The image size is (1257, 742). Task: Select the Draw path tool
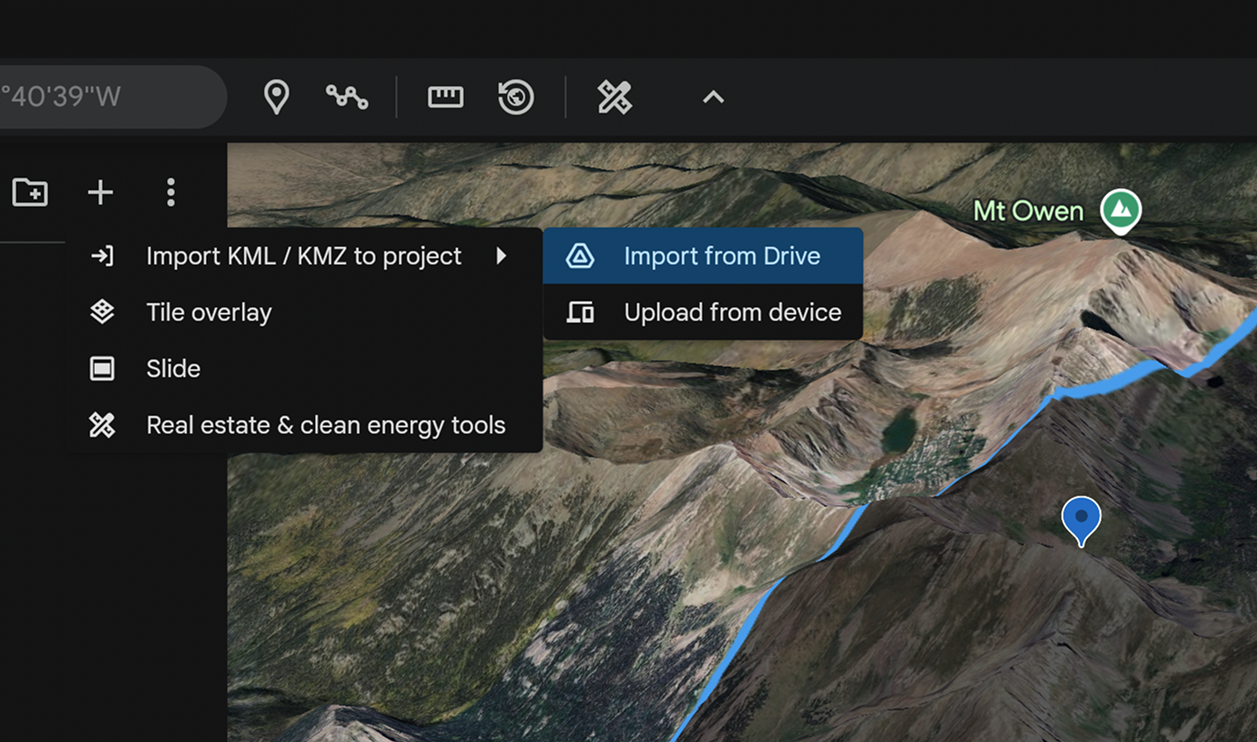point(347,97)
